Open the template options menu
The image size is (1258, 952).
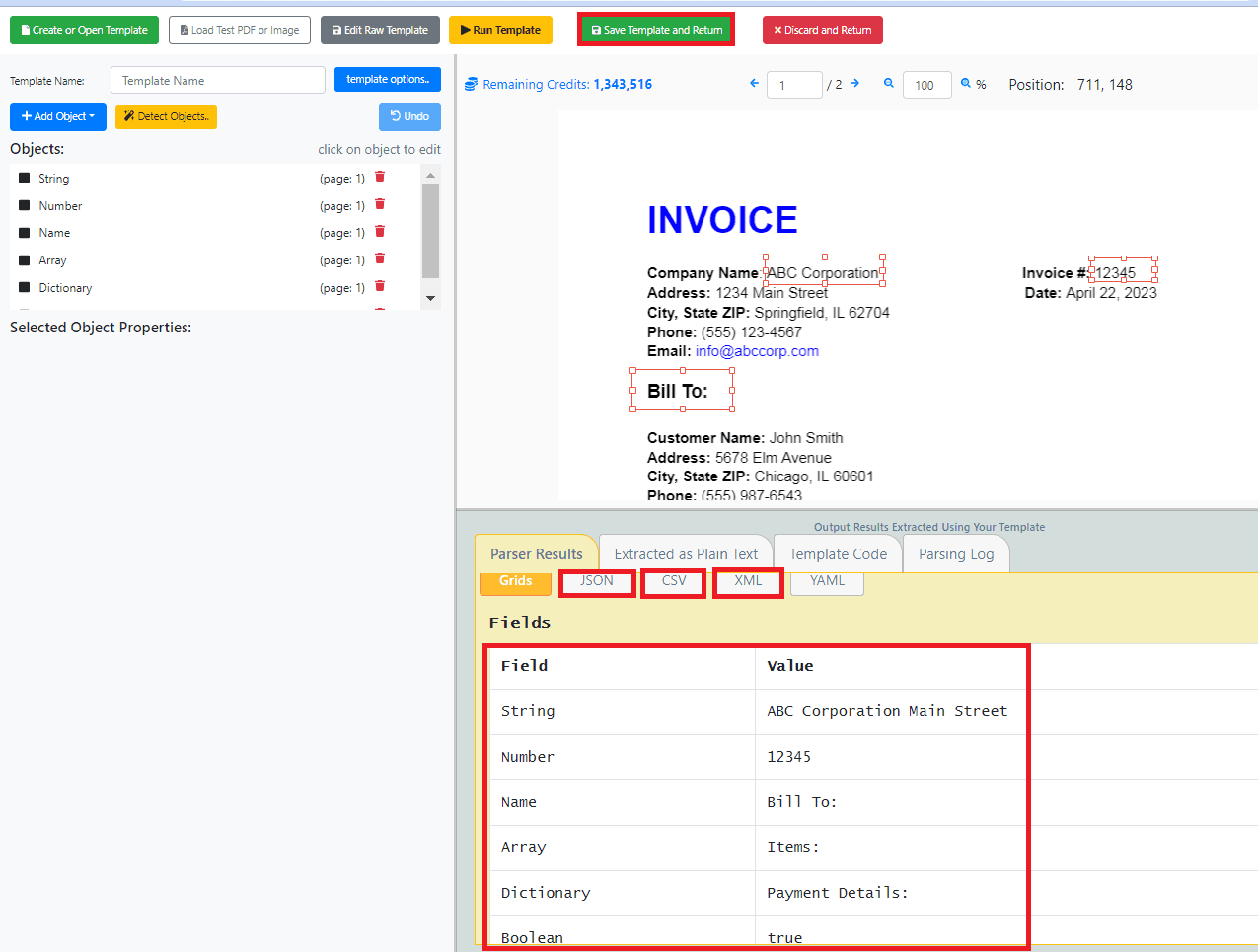point(387,79)
